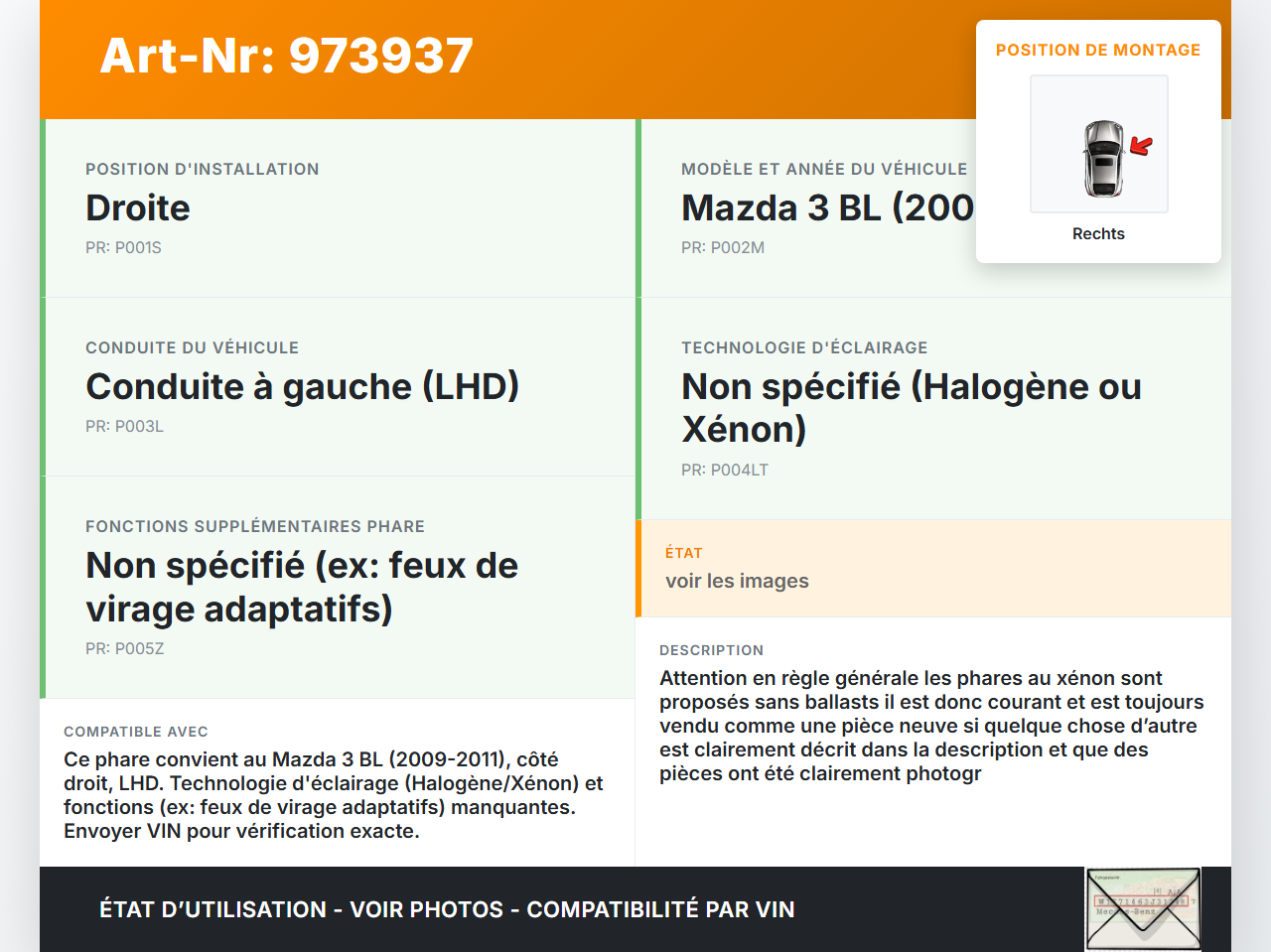Screen dimensions: 1271x952
Task: Select the "Droite" installation position value
Action: coord(138,207)
